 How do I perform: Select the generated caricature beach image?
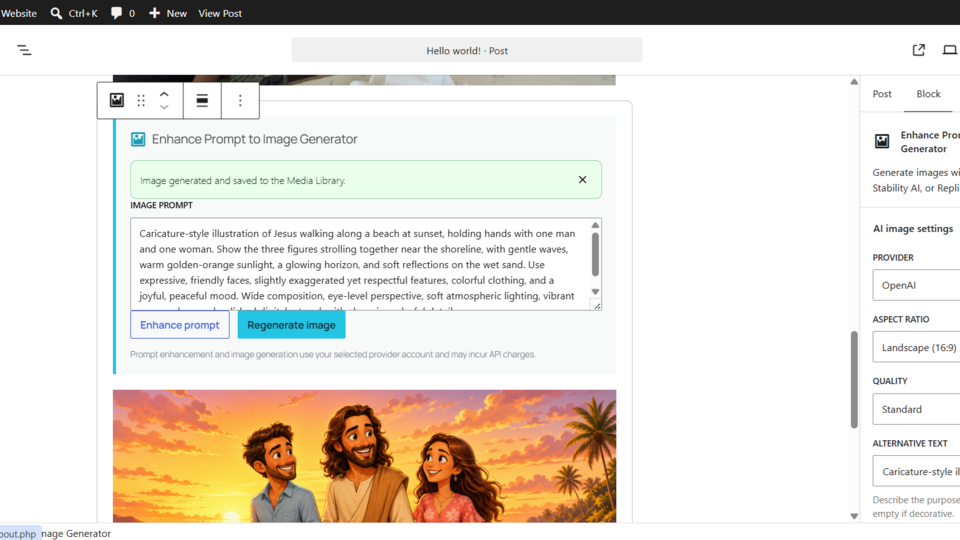point(364,456)
